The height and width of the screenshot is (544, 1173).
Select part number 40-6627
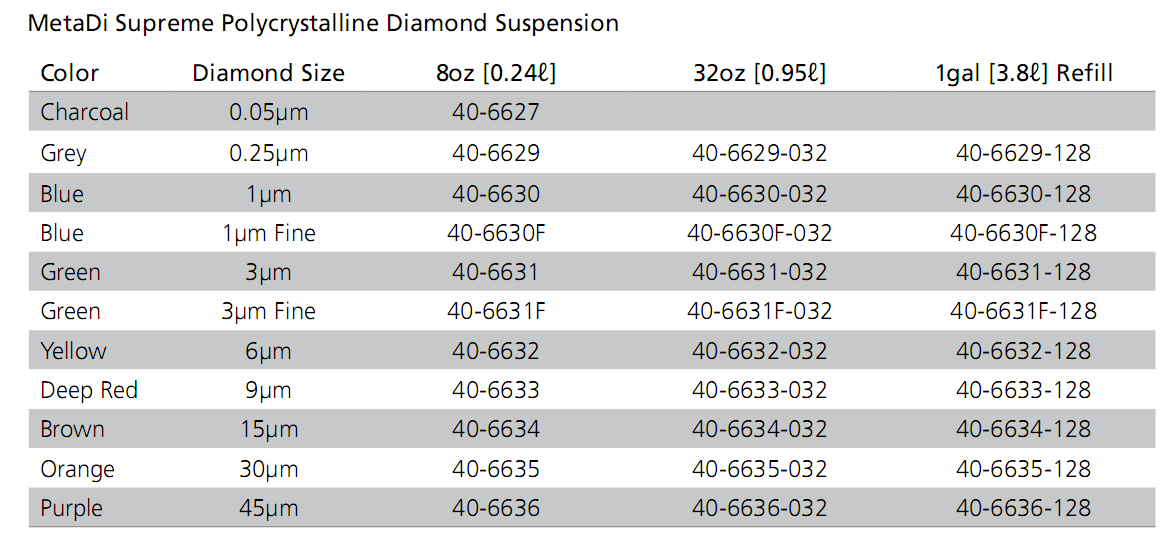coord(495,112)
